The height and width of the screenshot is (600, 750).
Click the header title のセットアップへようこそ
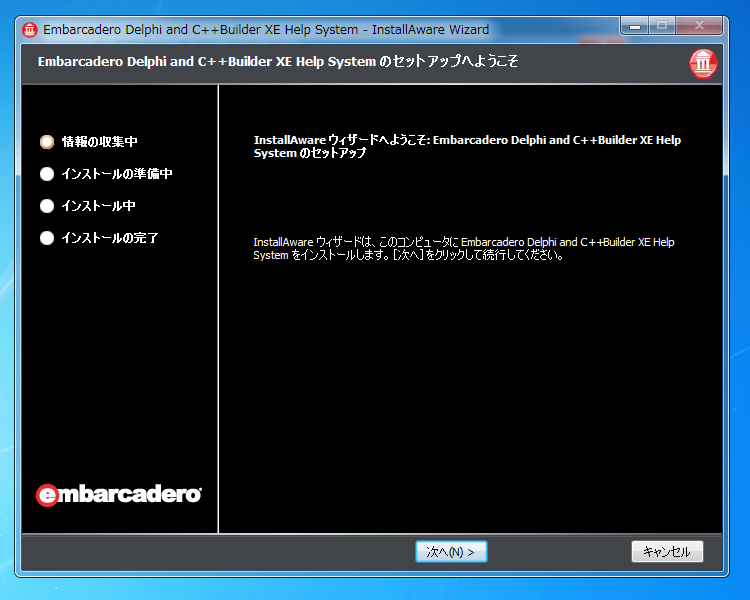[x=277, y=62]
